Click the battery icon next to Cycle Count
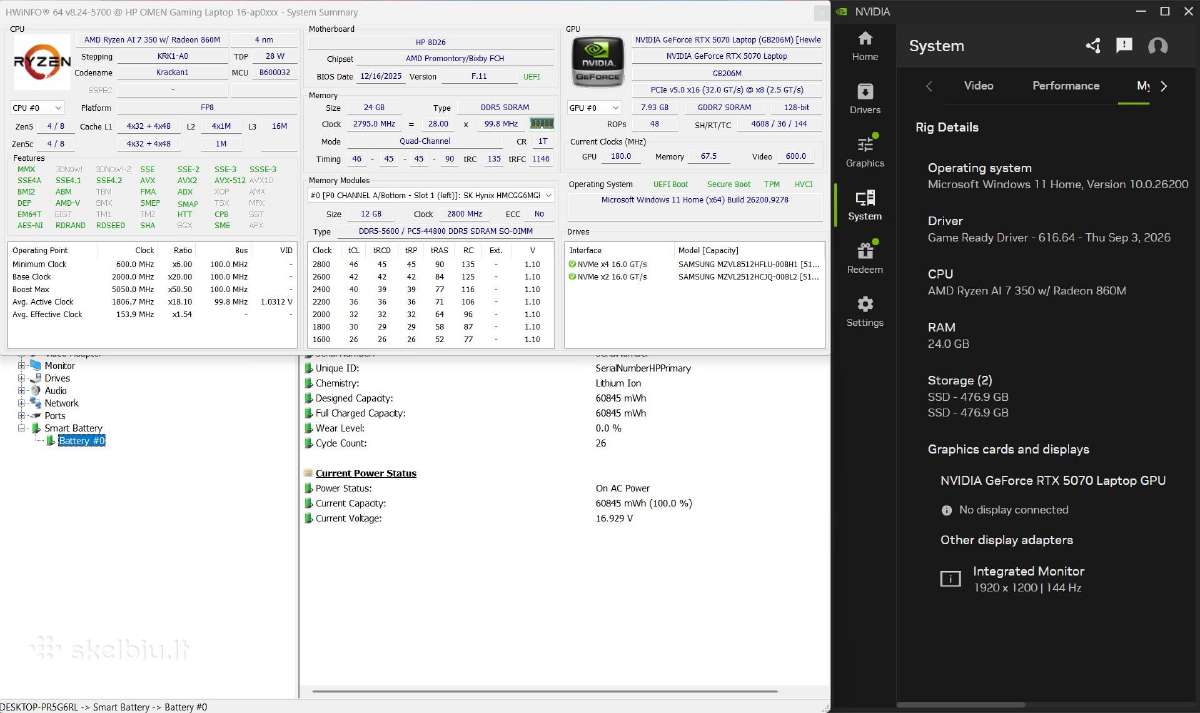Screen dimensions: 1200x713 pyautogui.click(x=308, y=443)
